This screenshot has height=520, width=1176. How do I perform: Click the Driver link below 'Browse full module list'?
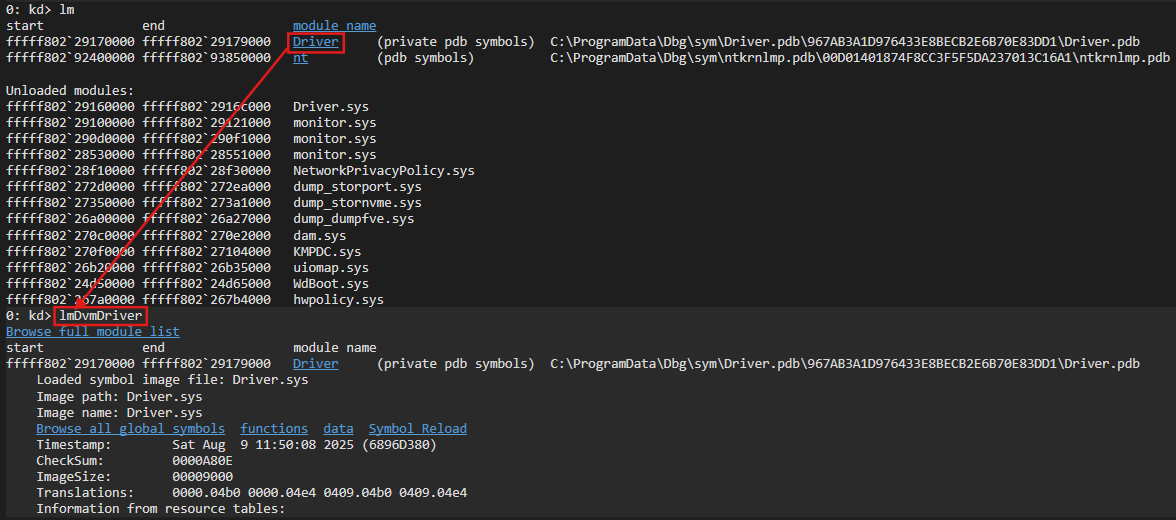point(315,364)
